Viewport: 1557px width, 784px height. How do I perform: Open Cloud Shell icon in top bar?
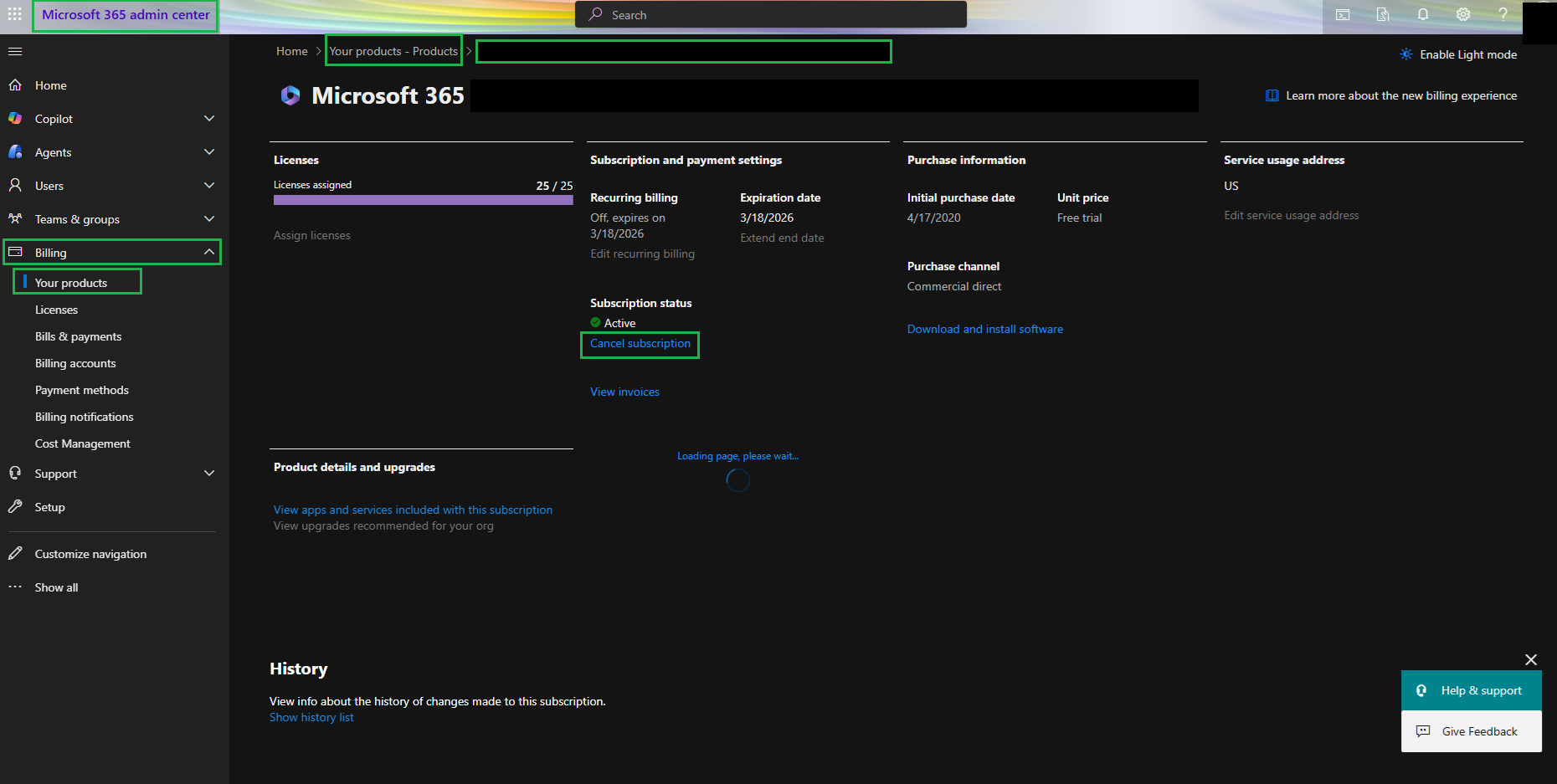[x=1343, y=14]
